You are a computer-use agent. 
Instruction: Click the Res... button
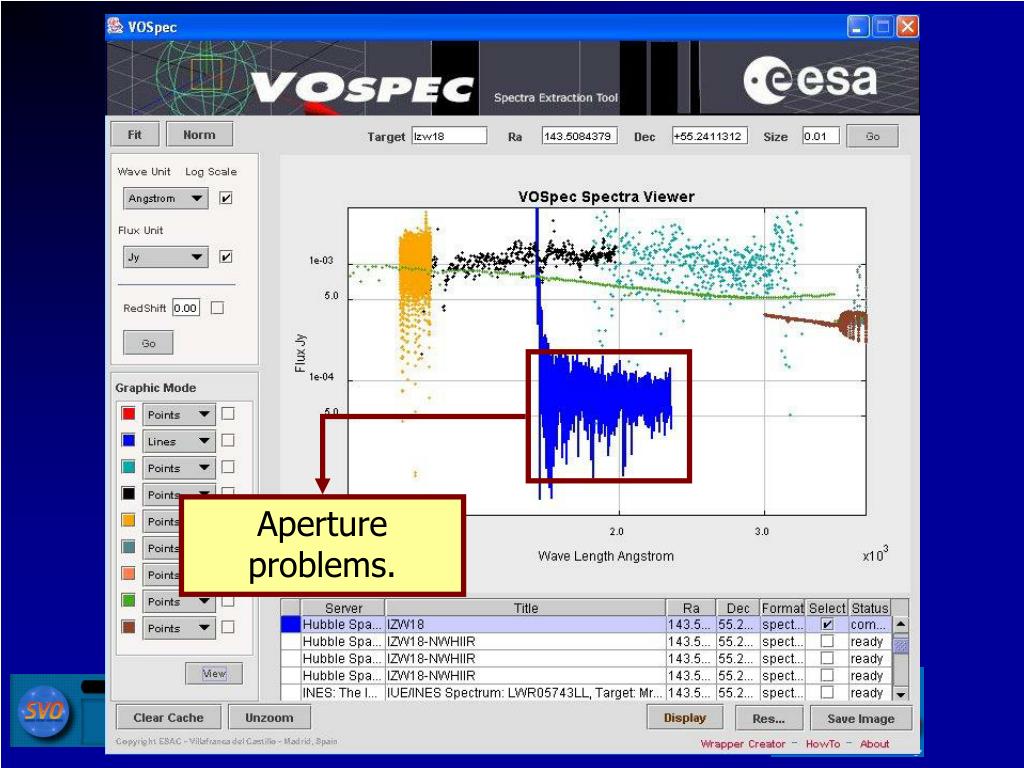(x=769, y=718)
